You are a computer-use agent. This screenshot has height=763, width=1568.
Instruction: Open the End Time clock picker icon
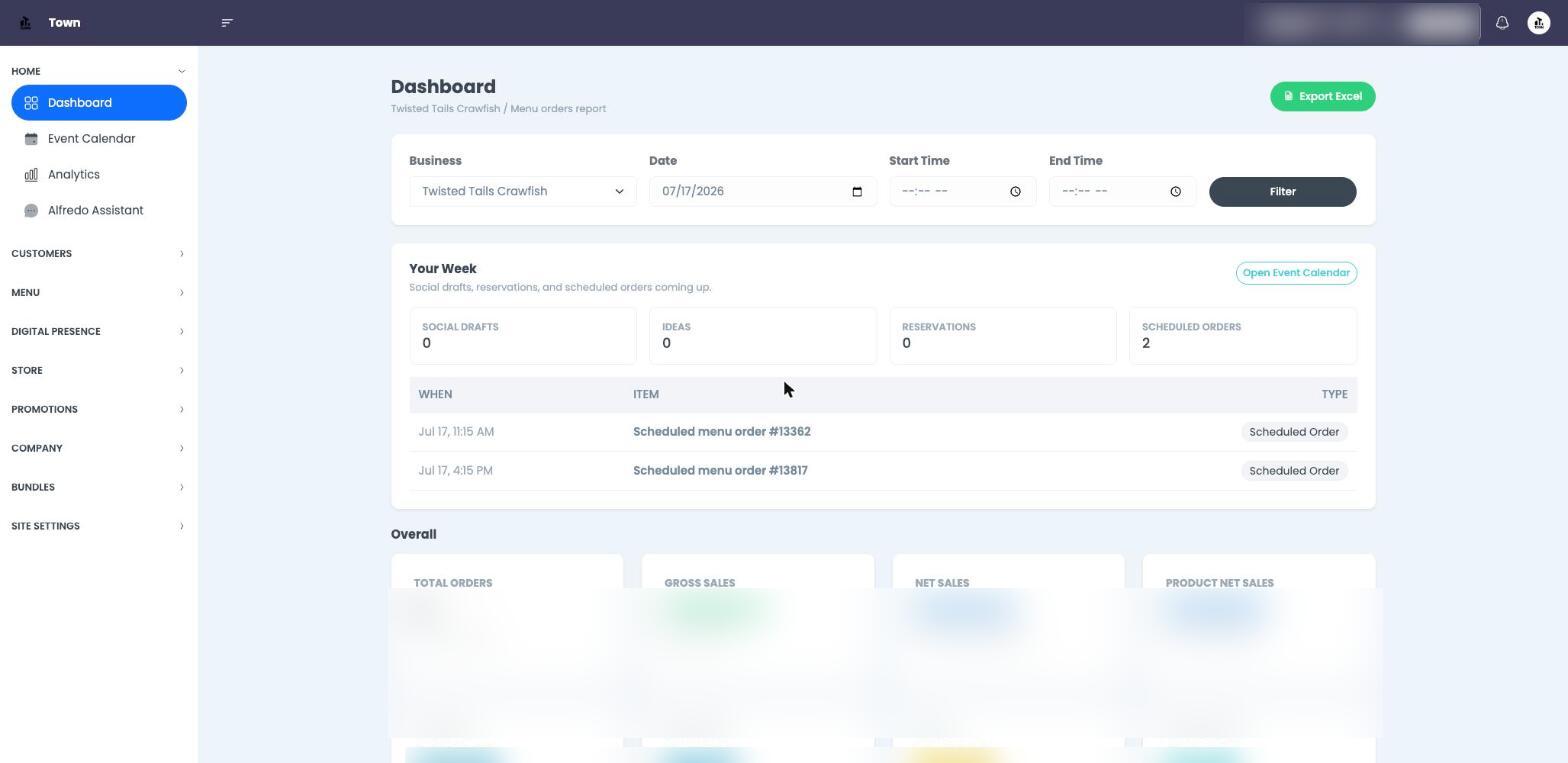[1175, 192]
